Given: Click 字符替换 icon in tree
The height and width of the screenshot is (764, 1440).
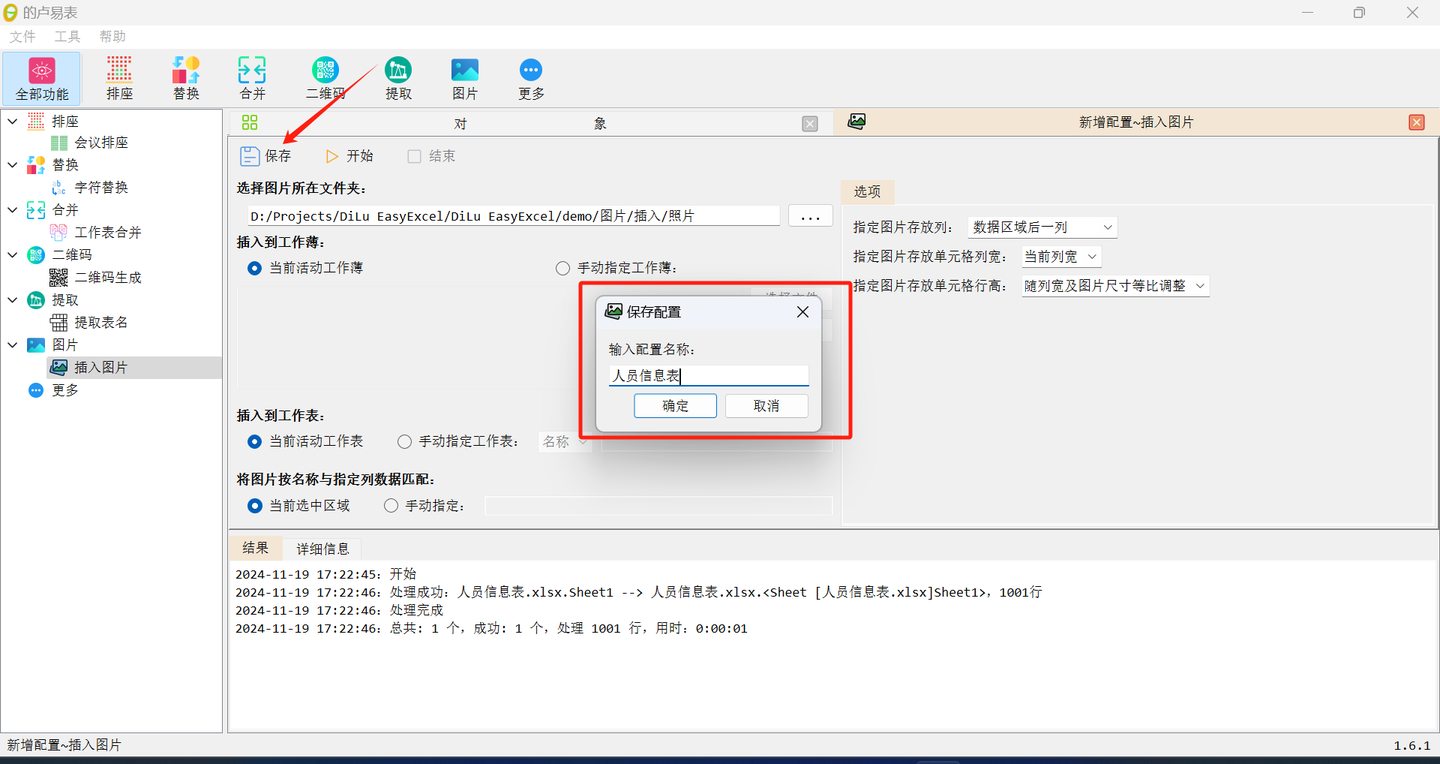Looking at the screenshot, I should coord(60,187).
